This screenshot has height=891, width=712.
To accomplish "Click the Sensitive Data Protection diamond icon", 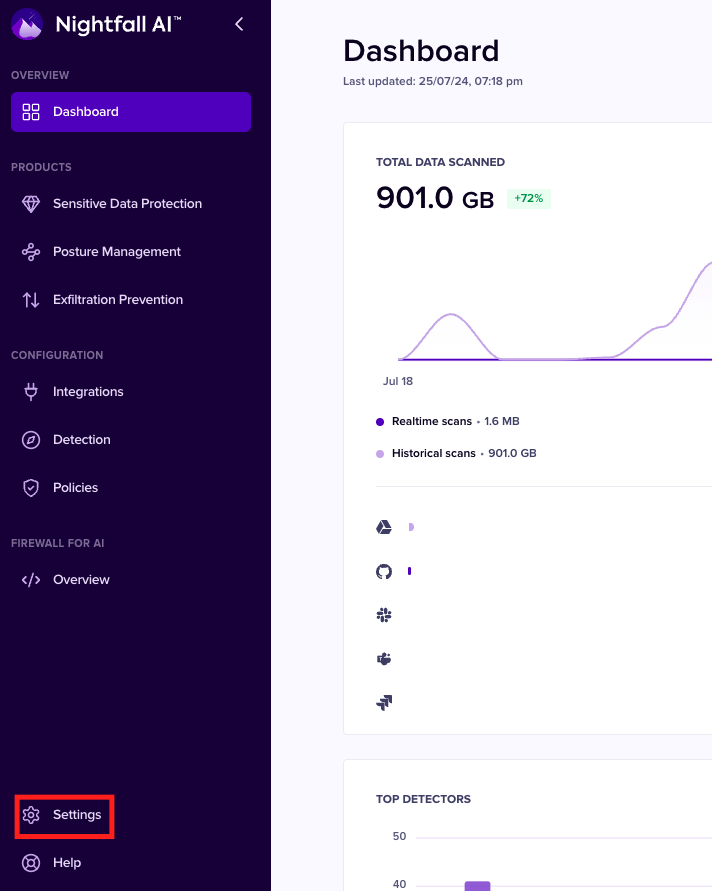I will point(31,204).
